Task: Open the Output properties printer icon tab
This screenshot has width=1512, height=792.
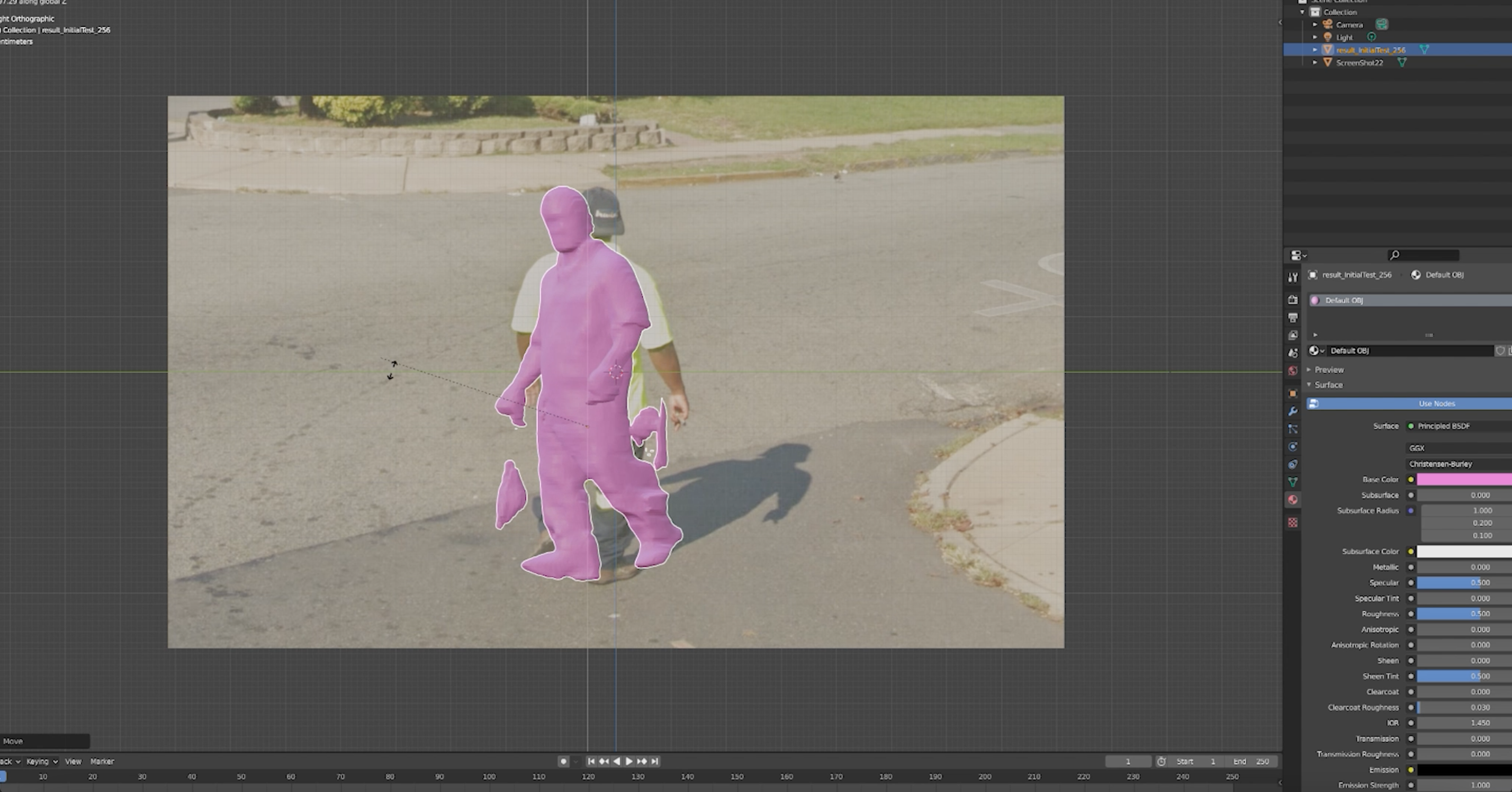Action: (x=1292, y=318)
